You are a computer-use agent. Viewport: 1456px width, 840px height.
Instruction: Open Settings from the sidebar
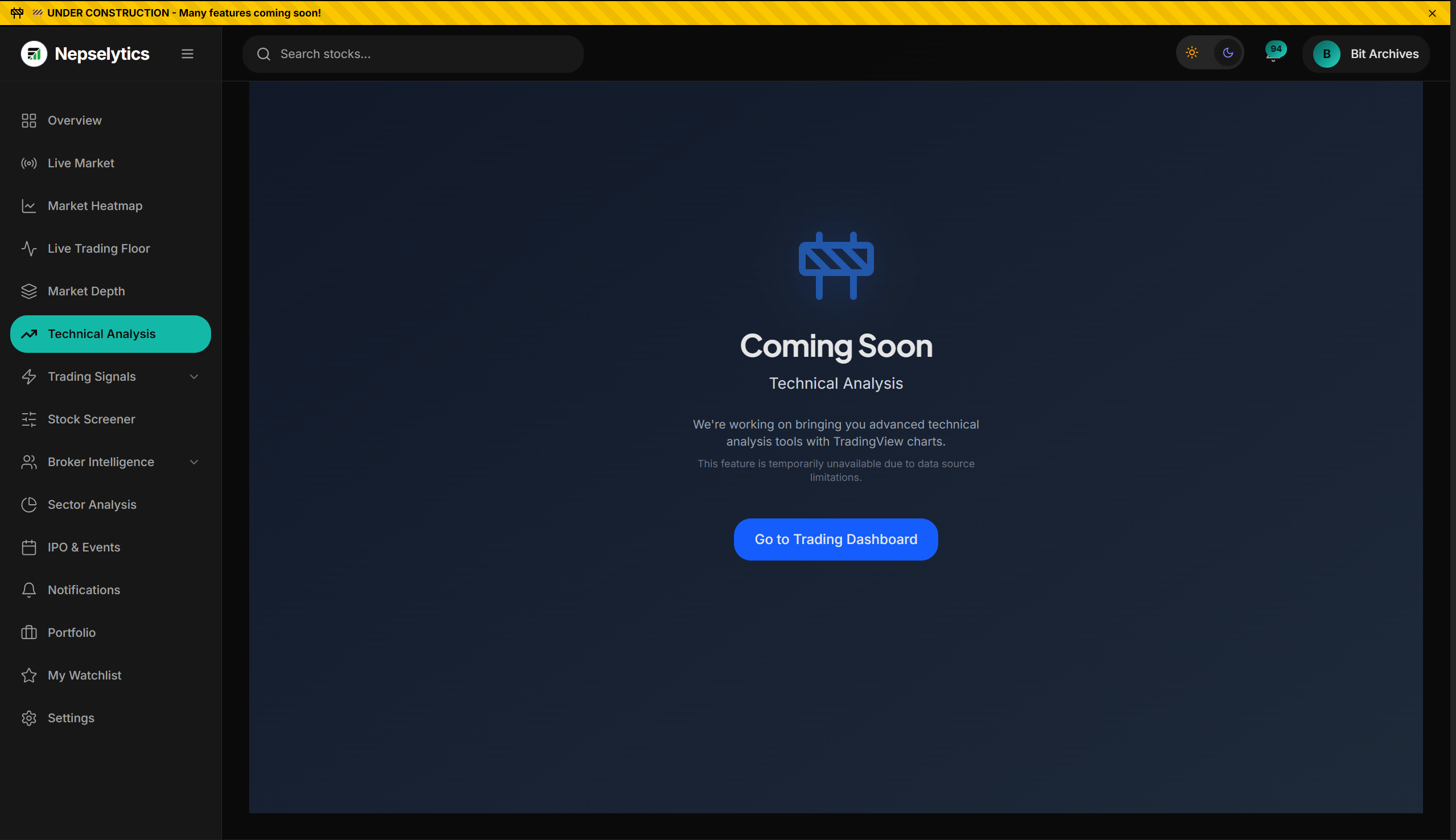coord(71,718)
